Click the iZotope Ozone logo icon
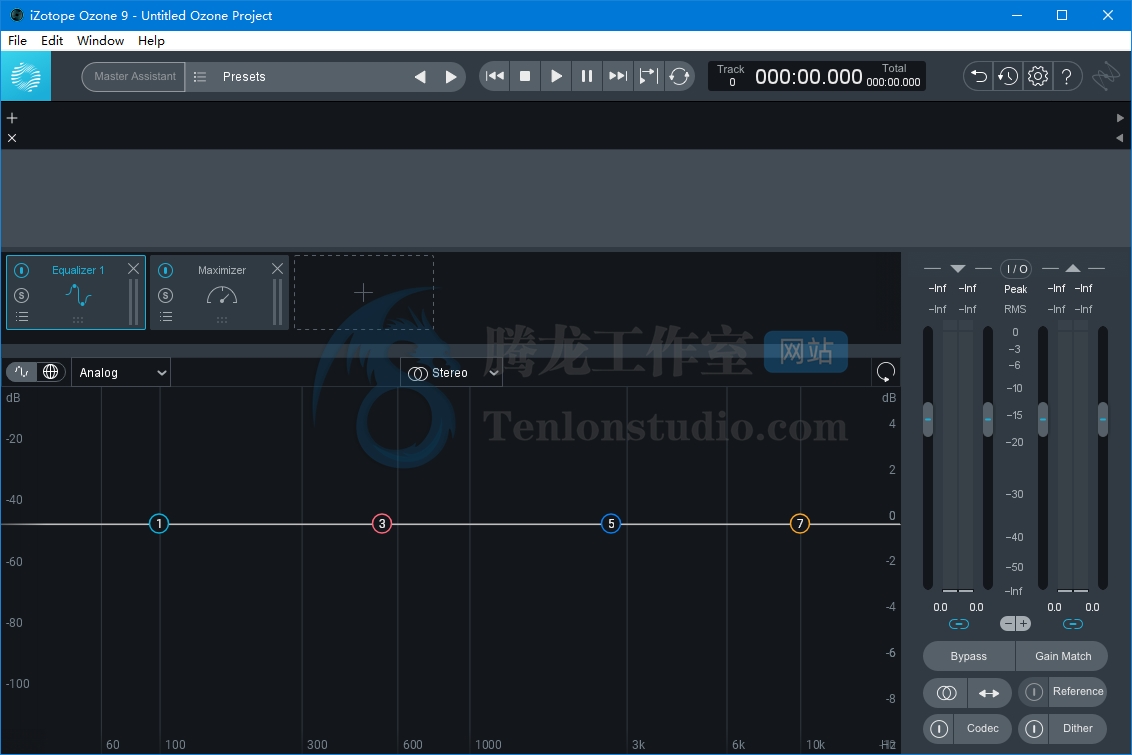 [26, 76]
